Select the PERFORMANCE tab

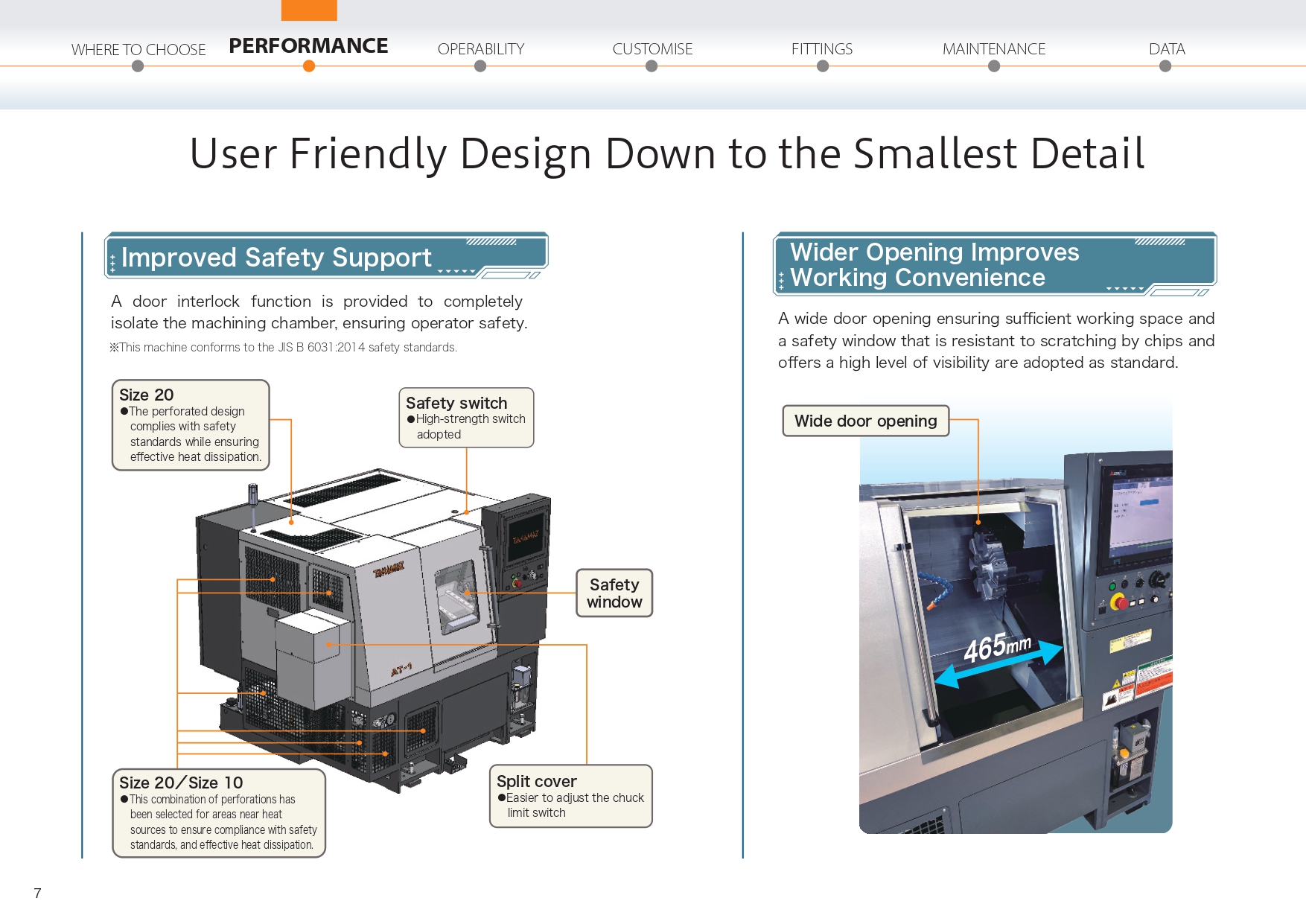pyautogui.click(x=308, y=46)
